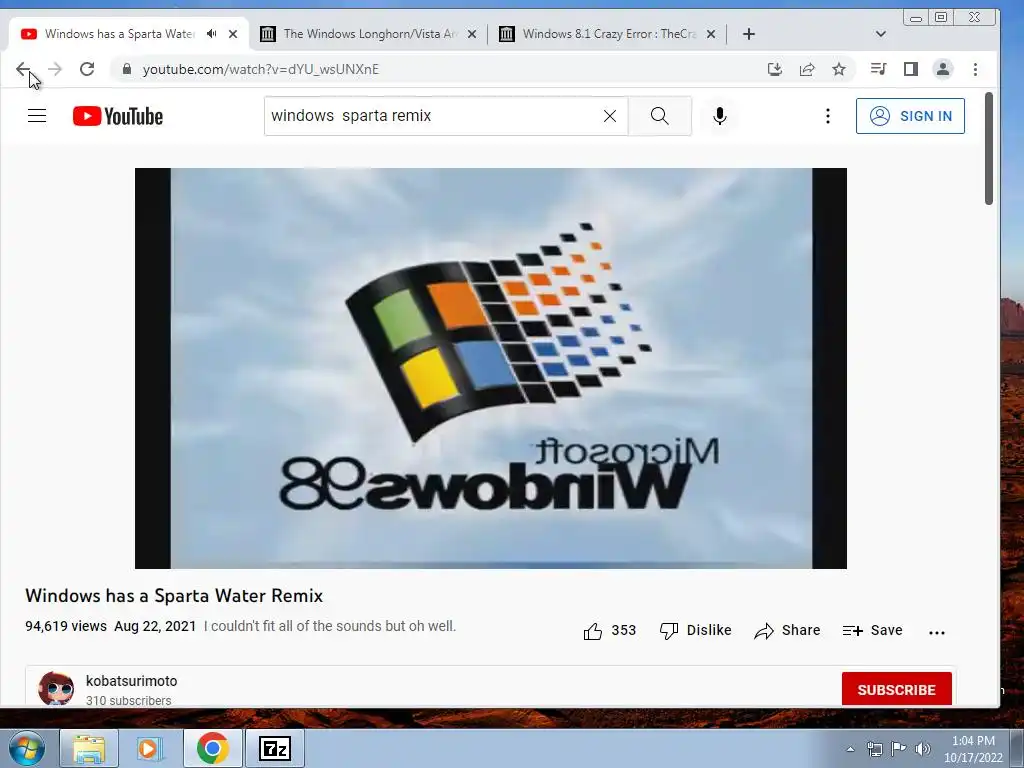Subscribe to kobatsurimoto
This screenshot has height=768, width=1024.
(x=896, y=689)
